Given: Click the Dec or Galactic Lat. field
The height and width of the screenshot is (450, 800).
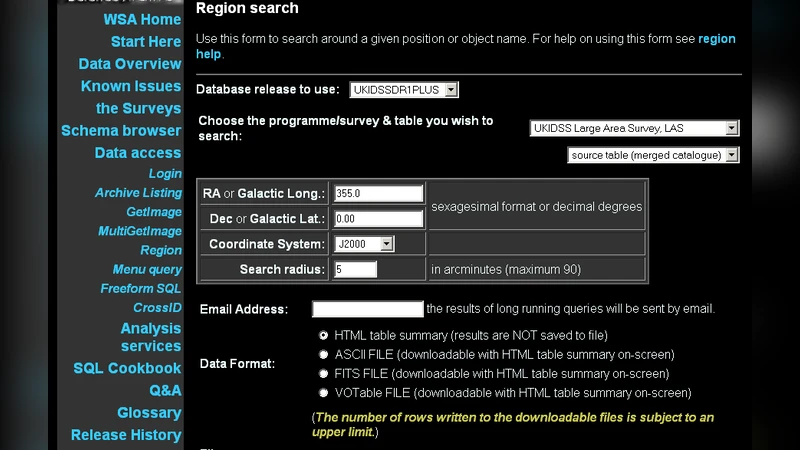Looking at the screenshot, I should click(379, 219).
